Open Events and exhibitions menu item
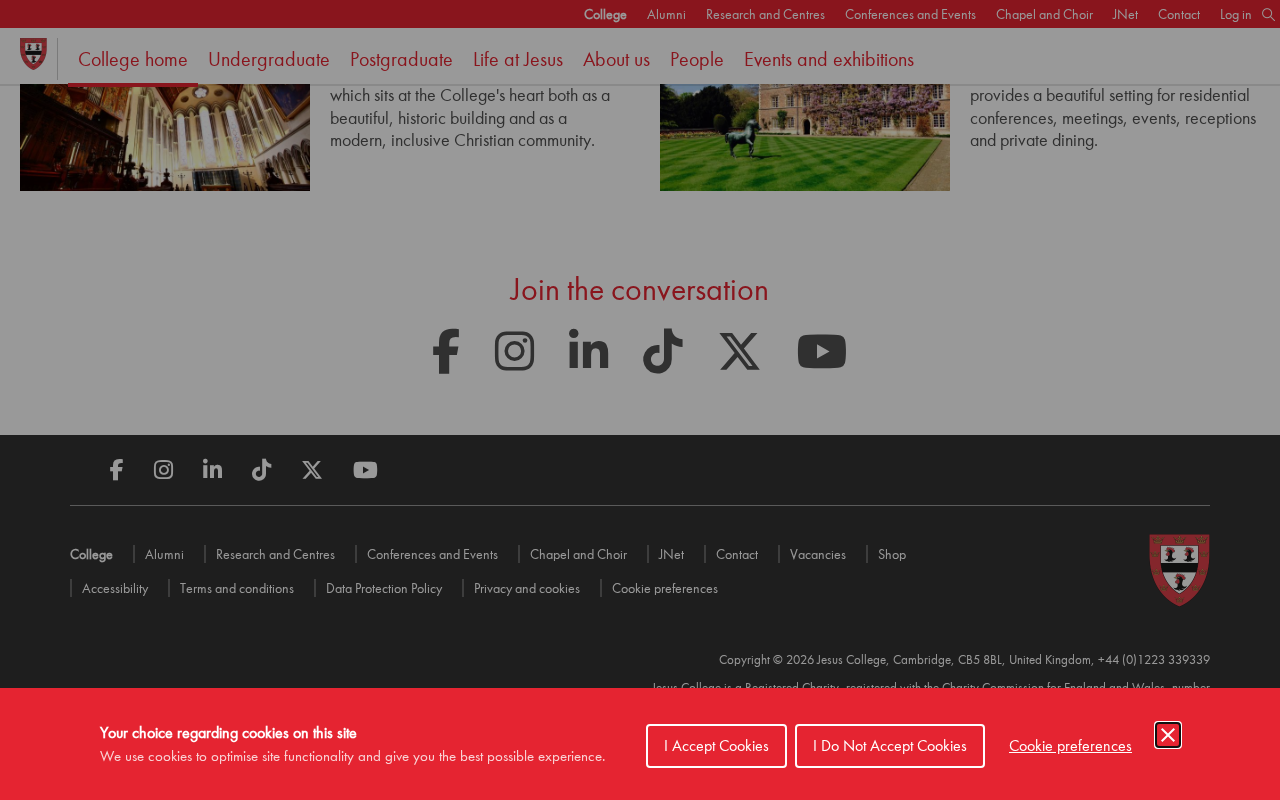The image size is (1280, 800). (x=829, y=59)
